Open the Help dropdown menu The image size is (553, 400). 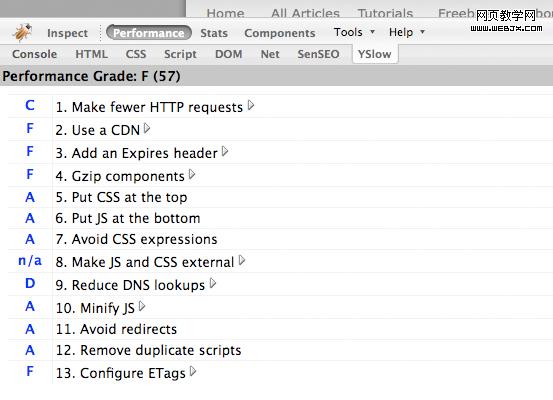(x=407, y=32)
